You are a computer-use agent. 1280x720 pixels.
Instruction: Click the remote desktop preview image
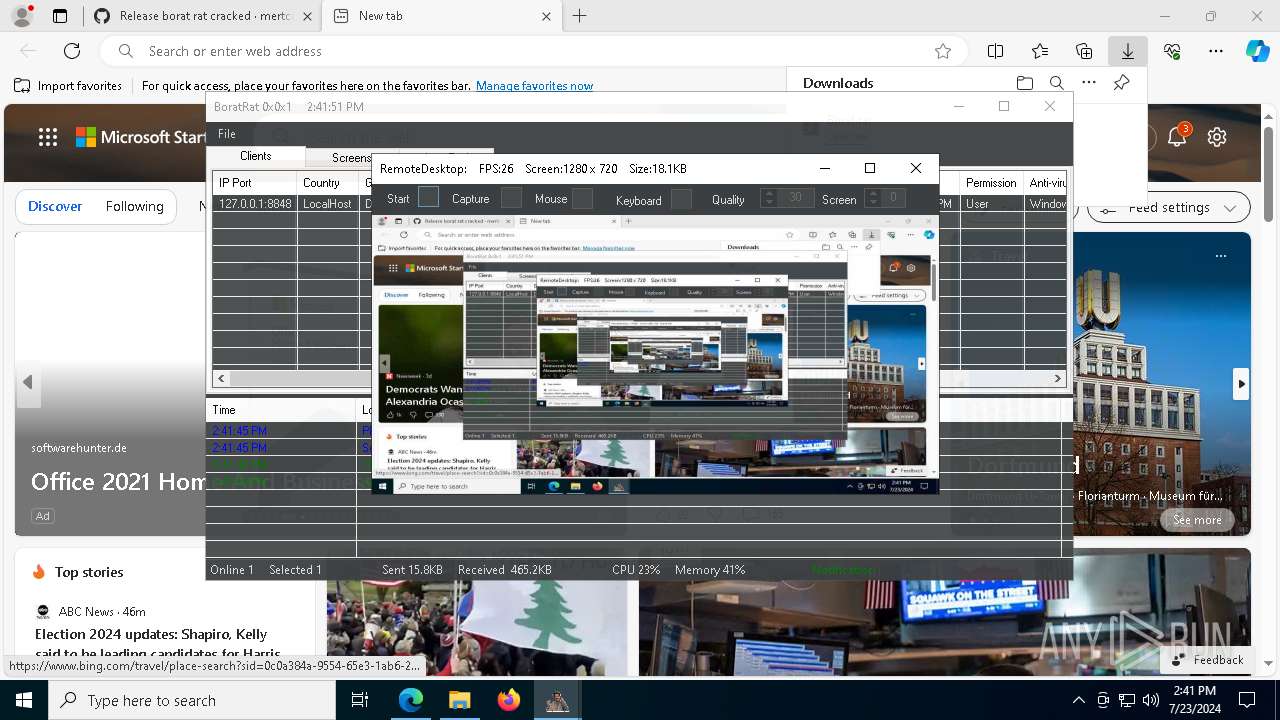[655, 354]
